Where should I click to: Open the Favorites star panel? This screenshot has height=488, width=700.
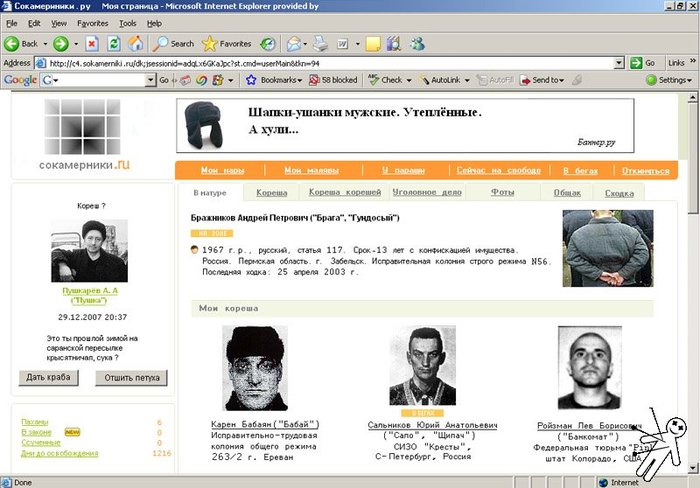[x=227, y=44]
